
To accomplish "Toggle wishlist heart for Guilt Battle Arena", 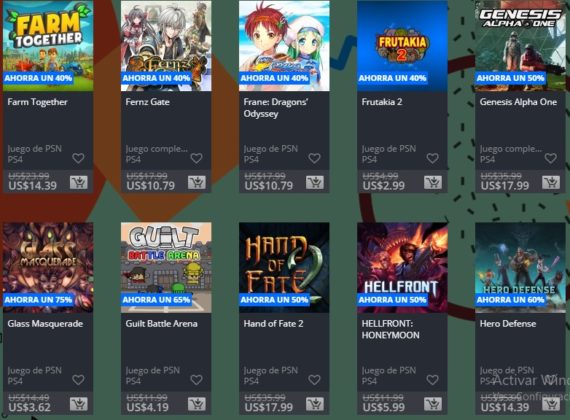I will pyautogui.click(x=196, y=380).
